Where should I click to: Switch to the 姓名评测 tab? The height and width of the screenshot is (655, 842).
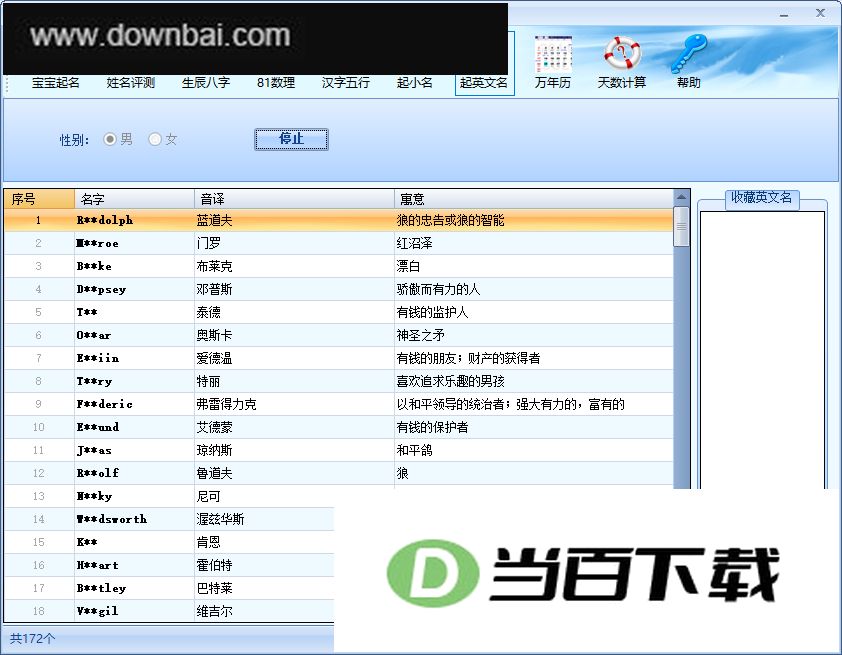(x=130, y=83)
